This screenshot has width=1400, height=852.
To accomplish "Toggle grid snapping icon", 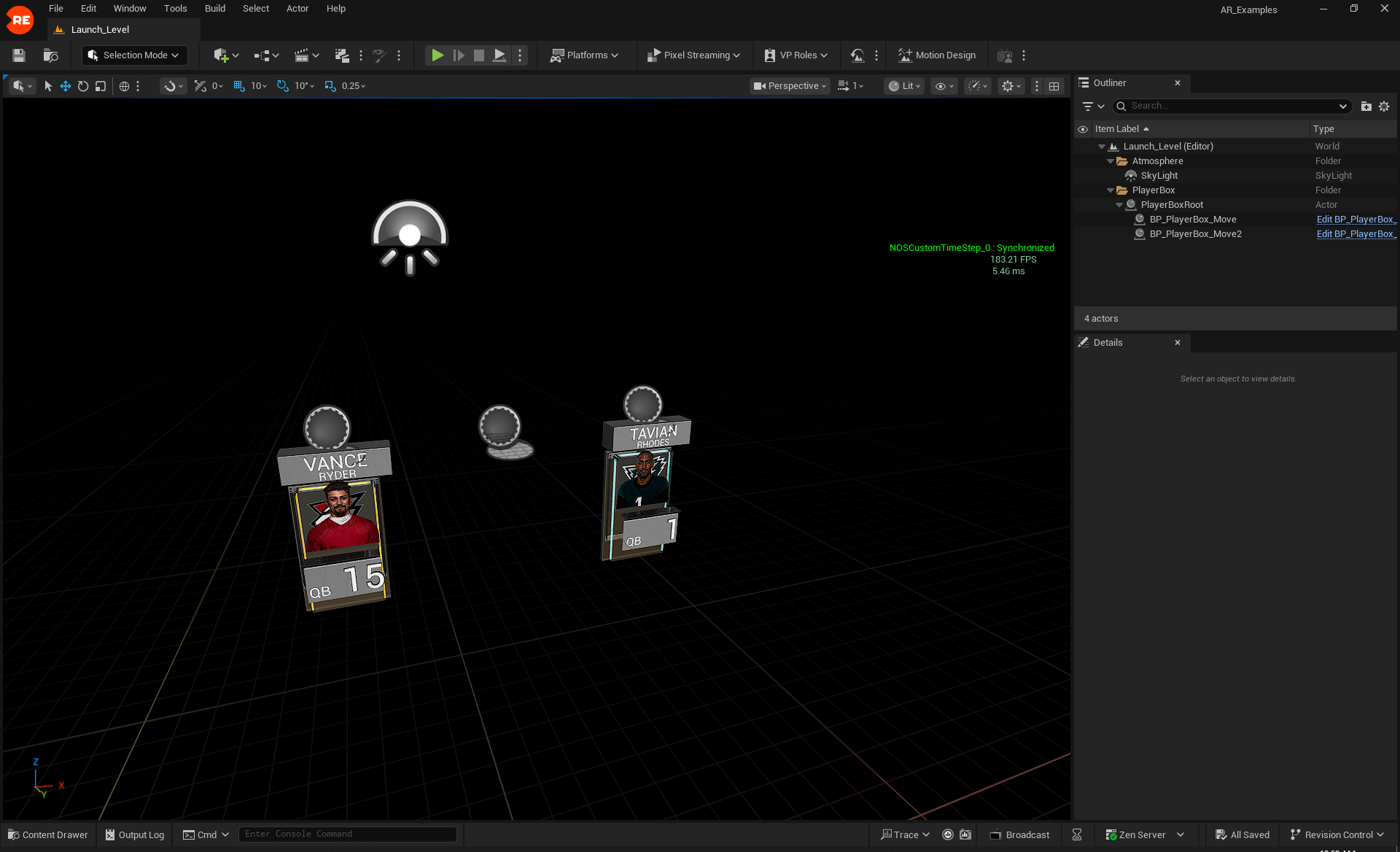I will (x=239, y=86).
